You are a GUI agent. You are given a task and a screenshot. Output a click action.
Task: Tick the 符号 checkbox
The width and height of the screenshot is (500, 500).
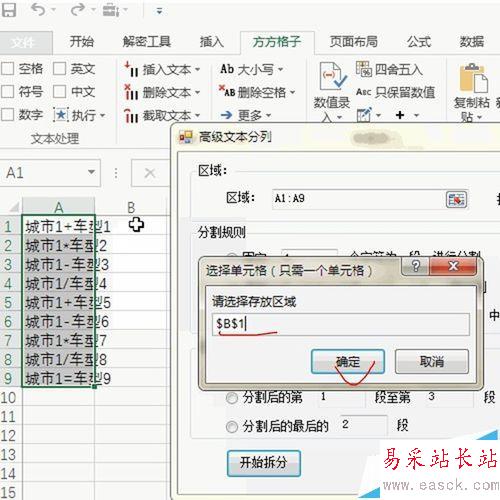7,92
